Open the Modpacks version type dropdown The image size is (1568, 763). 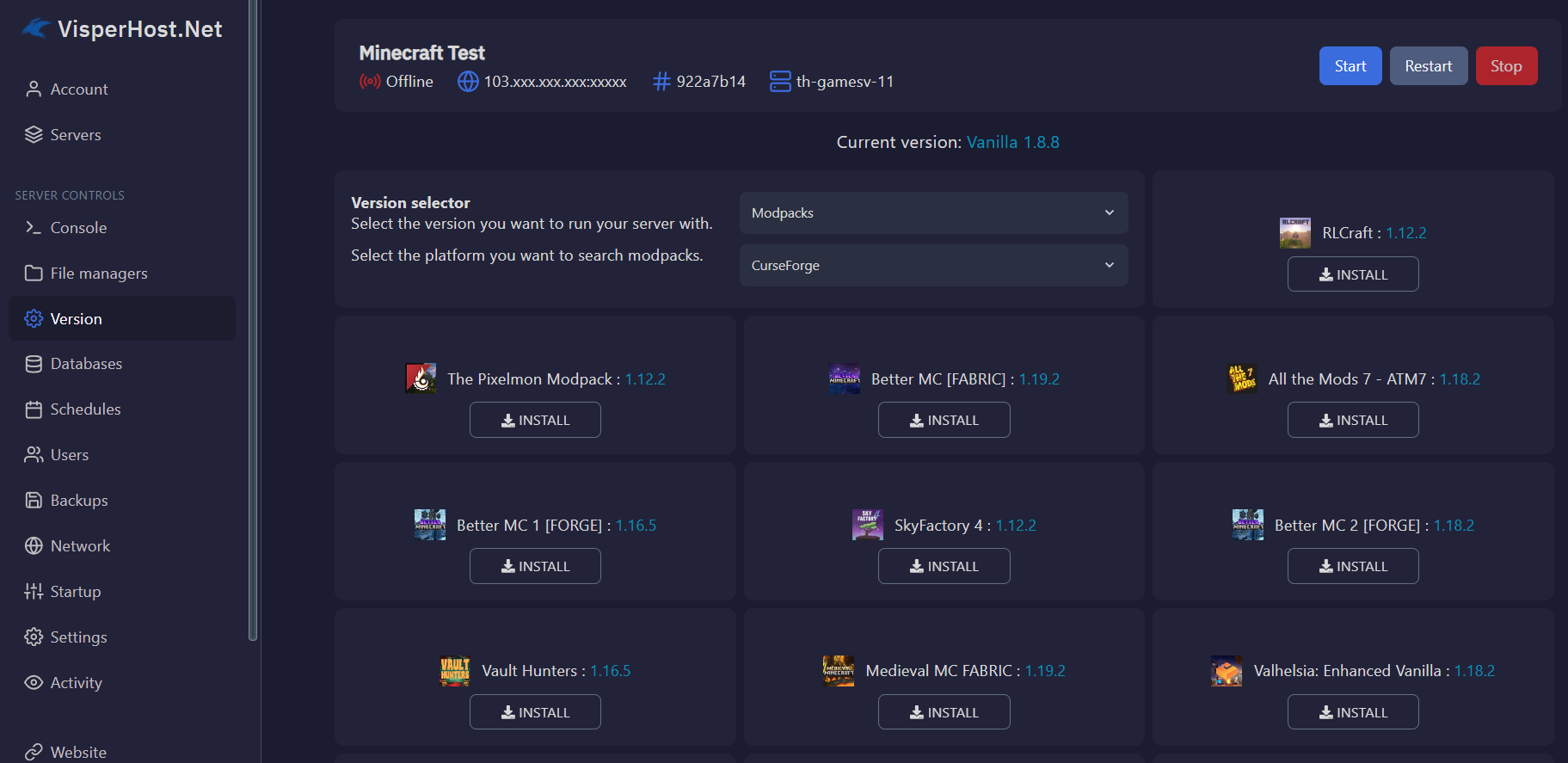[933, 213]
